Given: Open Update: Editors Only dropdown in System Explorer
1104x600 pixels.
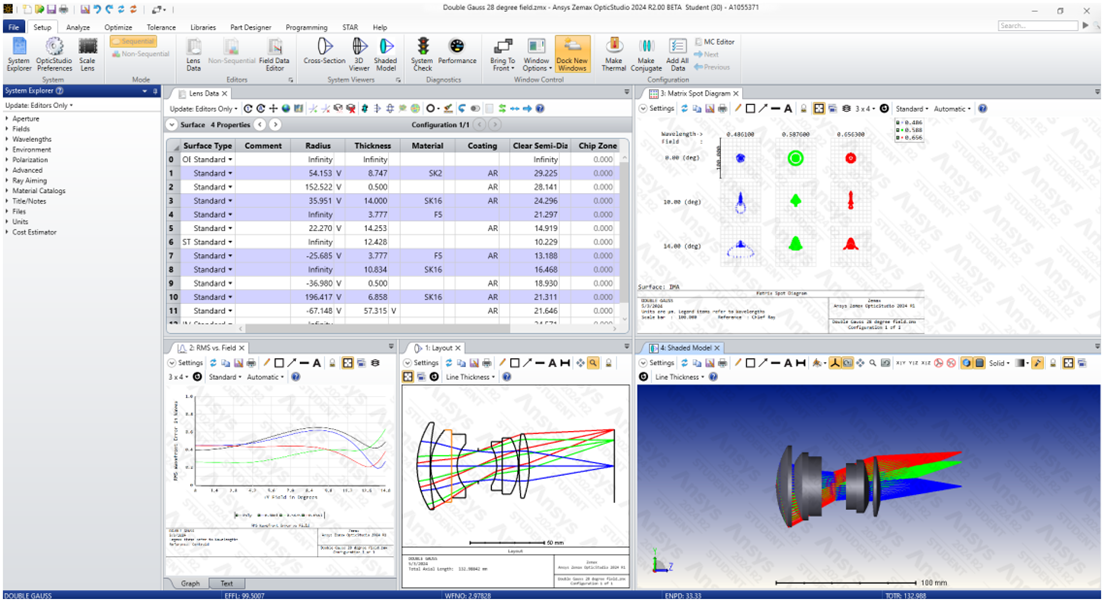Looking at the screenshot, I should pyautogui.click(x=38, y=105).
